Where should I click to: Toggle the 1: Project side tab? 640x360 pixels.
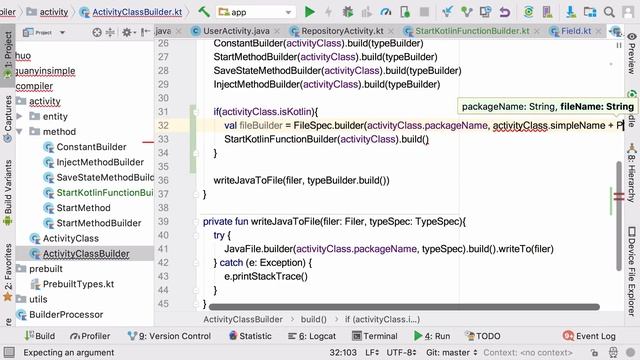pos(8,55)
